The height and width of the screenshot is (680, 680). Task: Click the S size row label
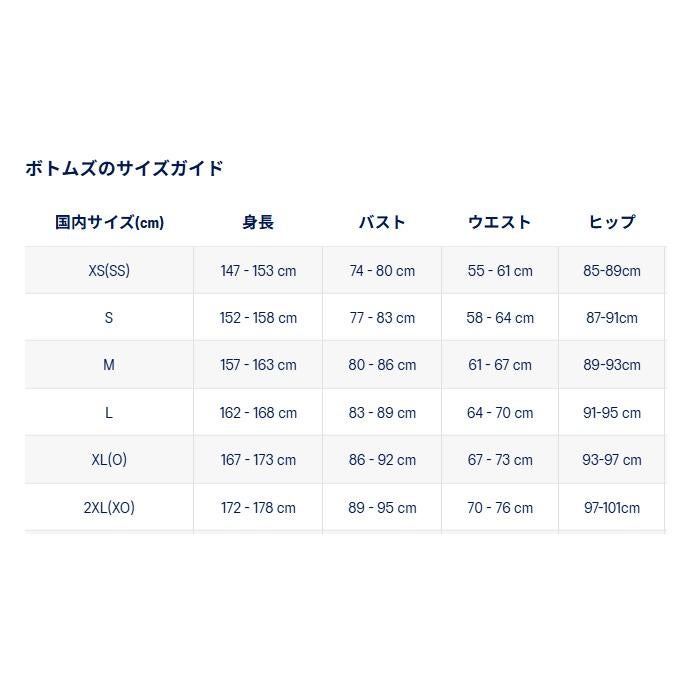coord(109,318)
